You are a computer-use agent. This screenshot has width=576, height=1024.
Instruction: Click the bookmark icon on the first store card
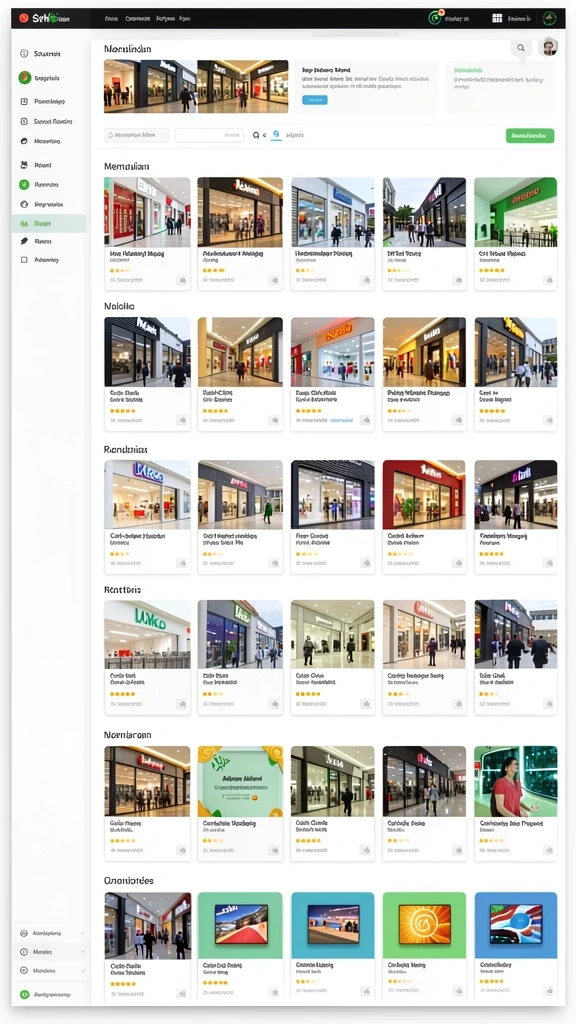point(182,280)
